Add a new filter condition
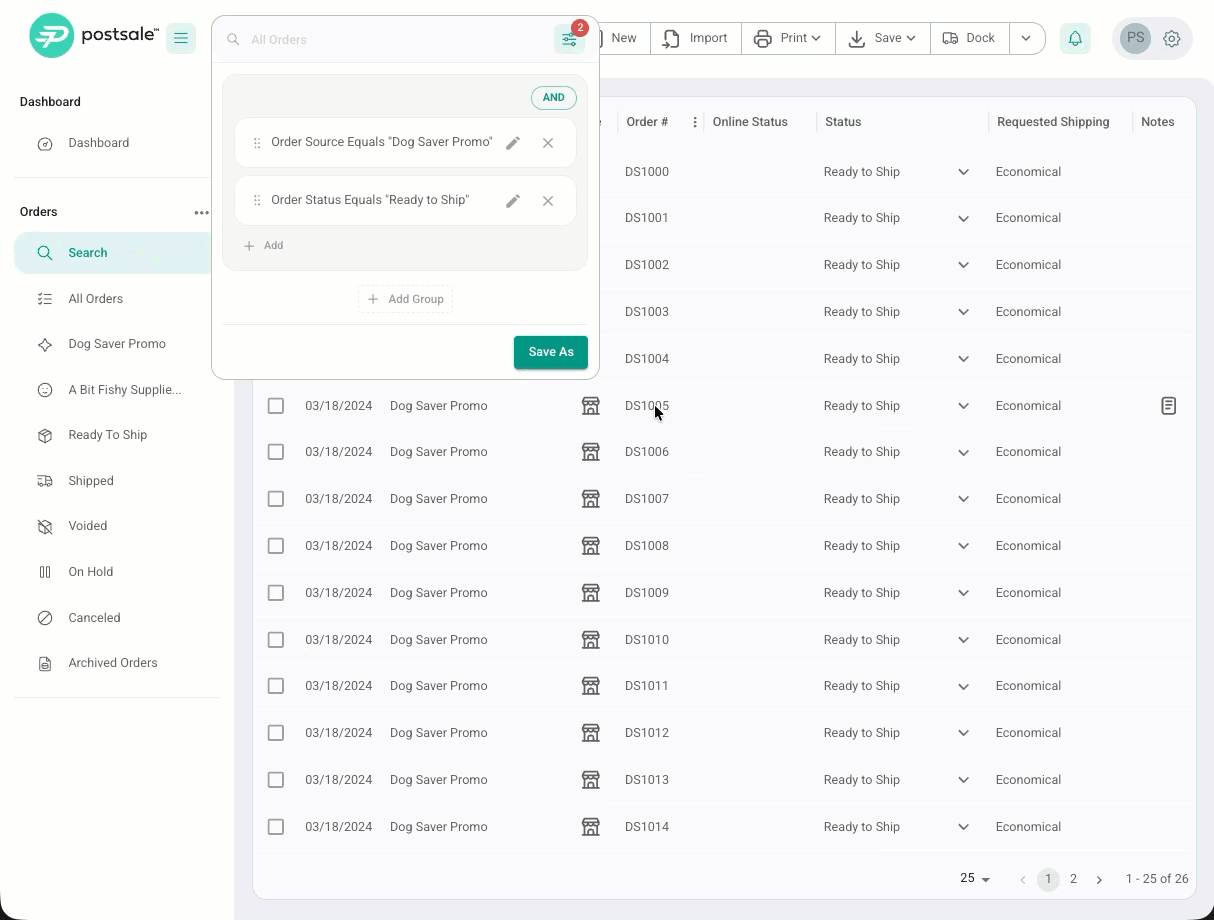 click(x=264, y=245)
